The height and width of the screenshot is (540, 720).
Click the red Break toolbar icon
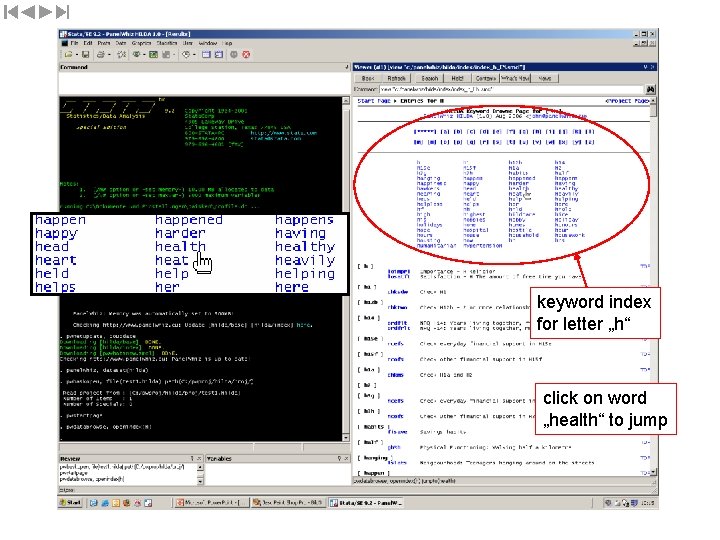coord(246,55)
